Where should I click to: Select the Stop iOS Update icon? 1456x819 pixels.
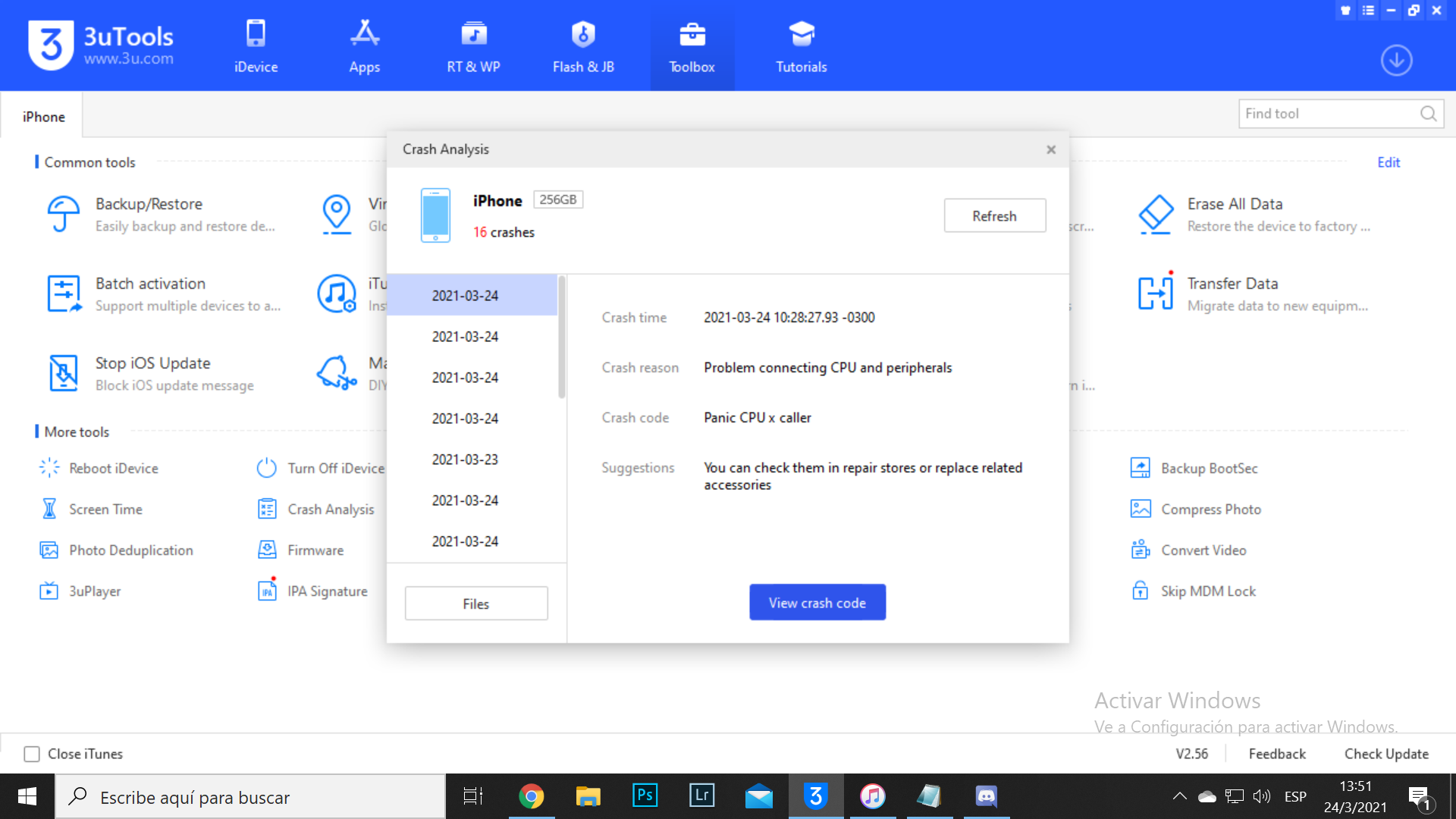tap(64, 373)
